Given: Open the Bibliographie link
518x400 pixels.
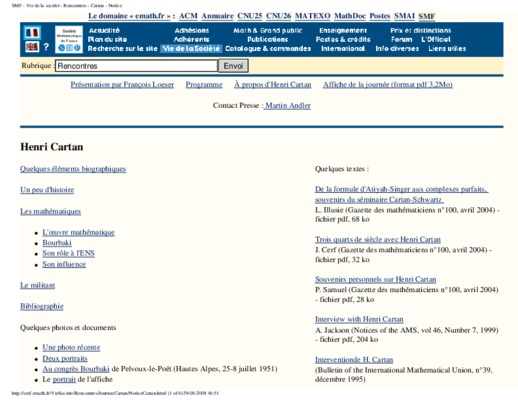Looking at the screenshot, I should click(42, 306).
